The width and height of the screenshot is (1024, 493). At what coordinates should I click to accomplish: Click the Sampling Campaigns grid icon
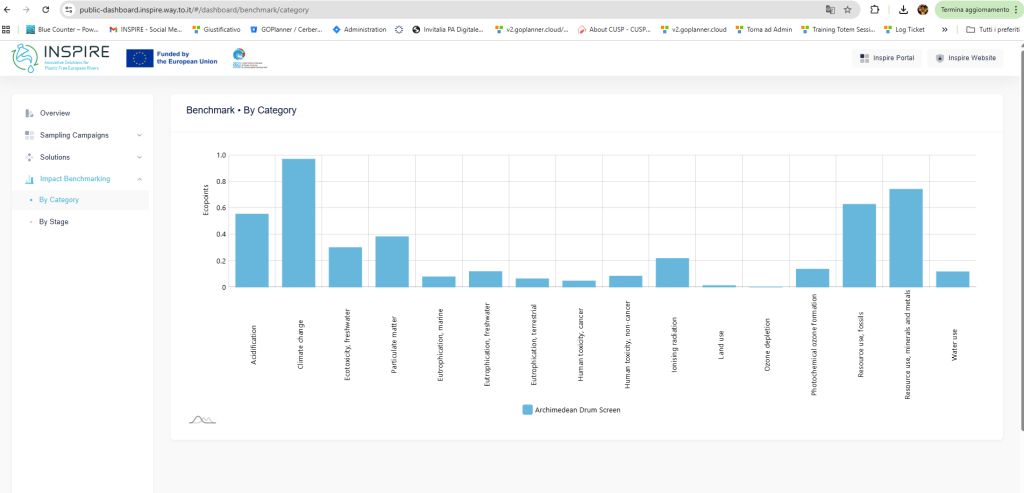(29, 135)
